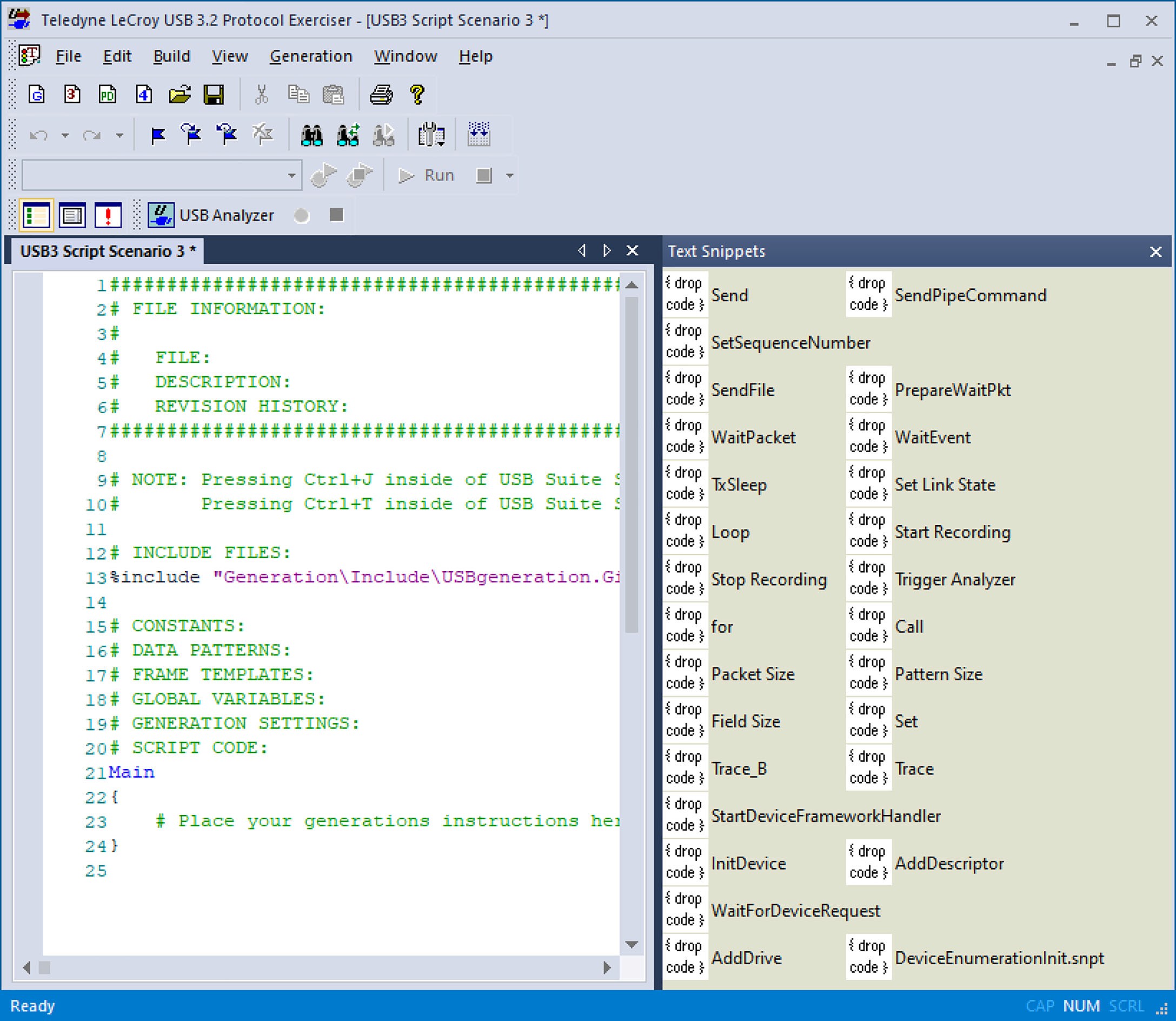The width and height of the screenshot is (1176, 1021).
Task: Click the Find binoculars icon
Action: click(x=311, y=135)
